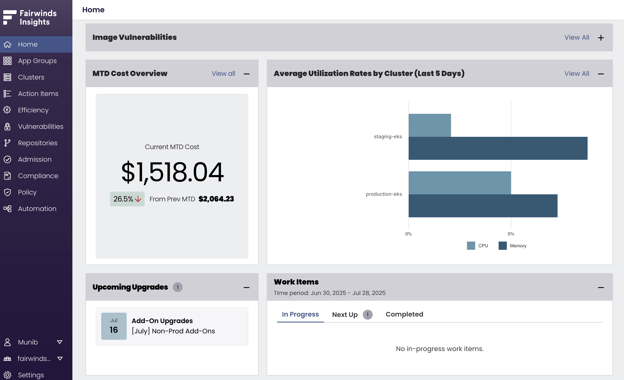This screenshot has width=624, height=380.
Task: Open the fairwinds organization dropdown
Action: [x=60, y=359]
